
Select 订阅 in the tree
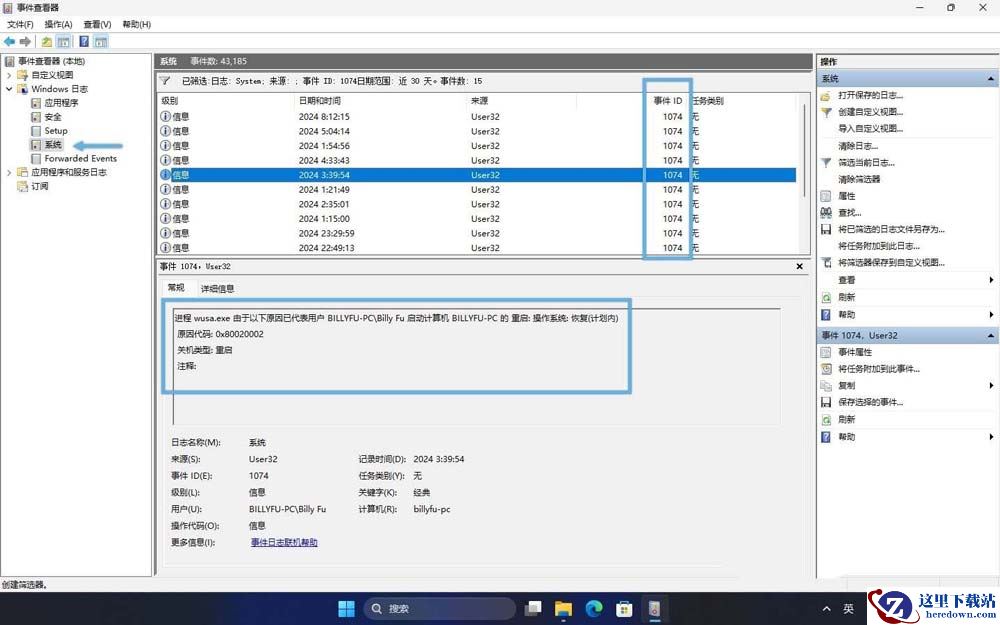coord(40,186)
